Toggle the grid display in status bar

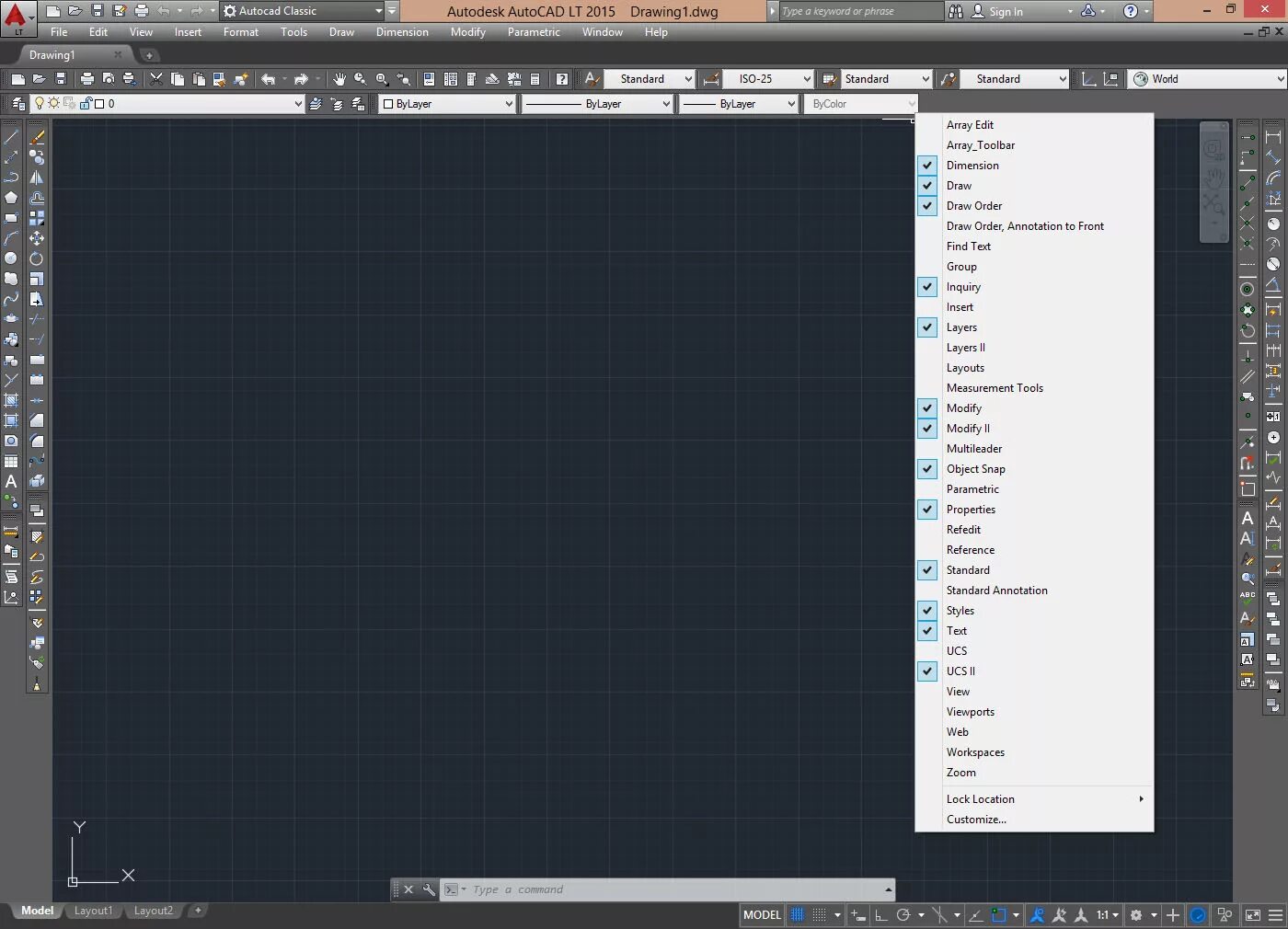(x=798, y=915)
